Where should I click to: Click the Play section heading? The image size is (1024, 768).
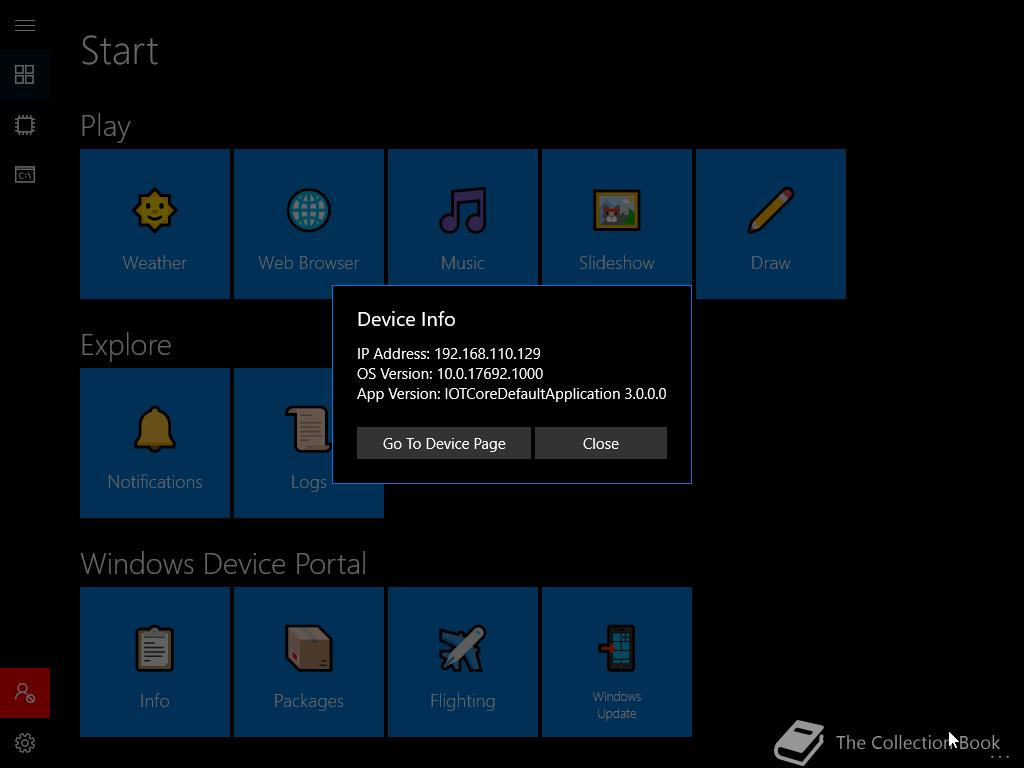(106, 126)
